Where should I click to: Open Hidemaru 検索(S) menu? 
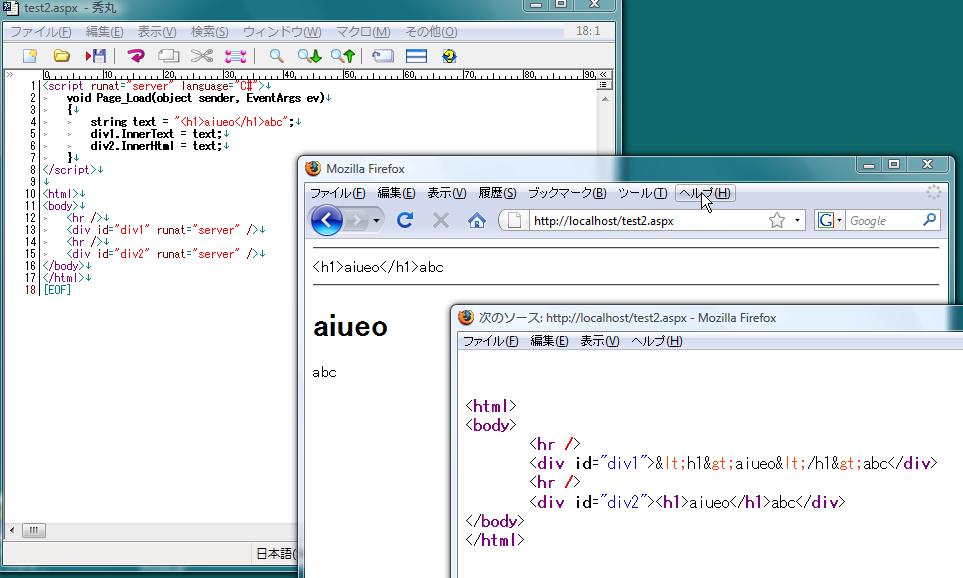pos(209,31)
